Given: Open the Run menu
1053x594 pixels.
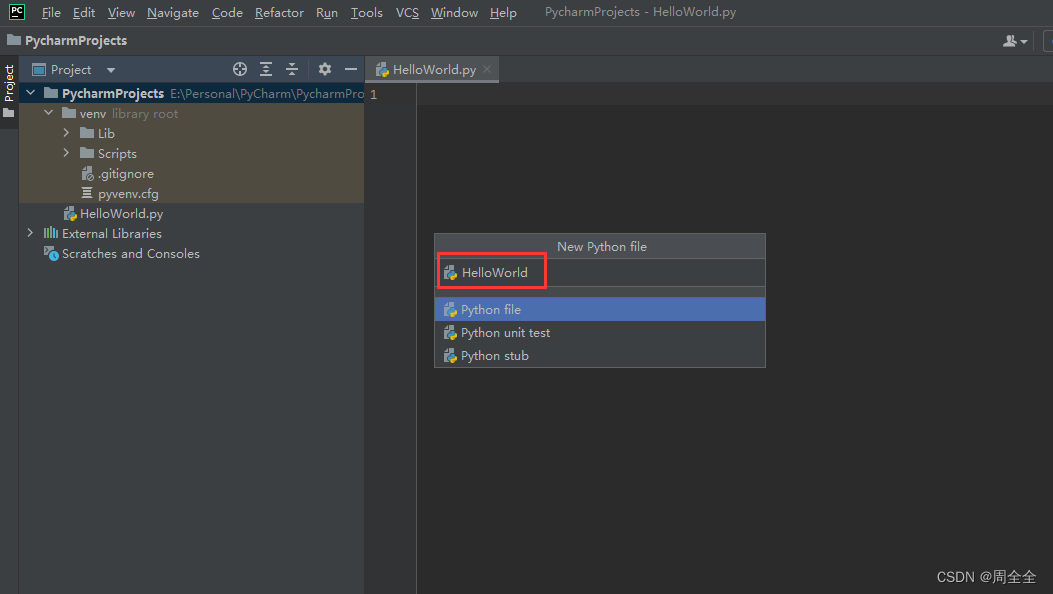Looking at the screenshot, I should click(x=327, y=13).
